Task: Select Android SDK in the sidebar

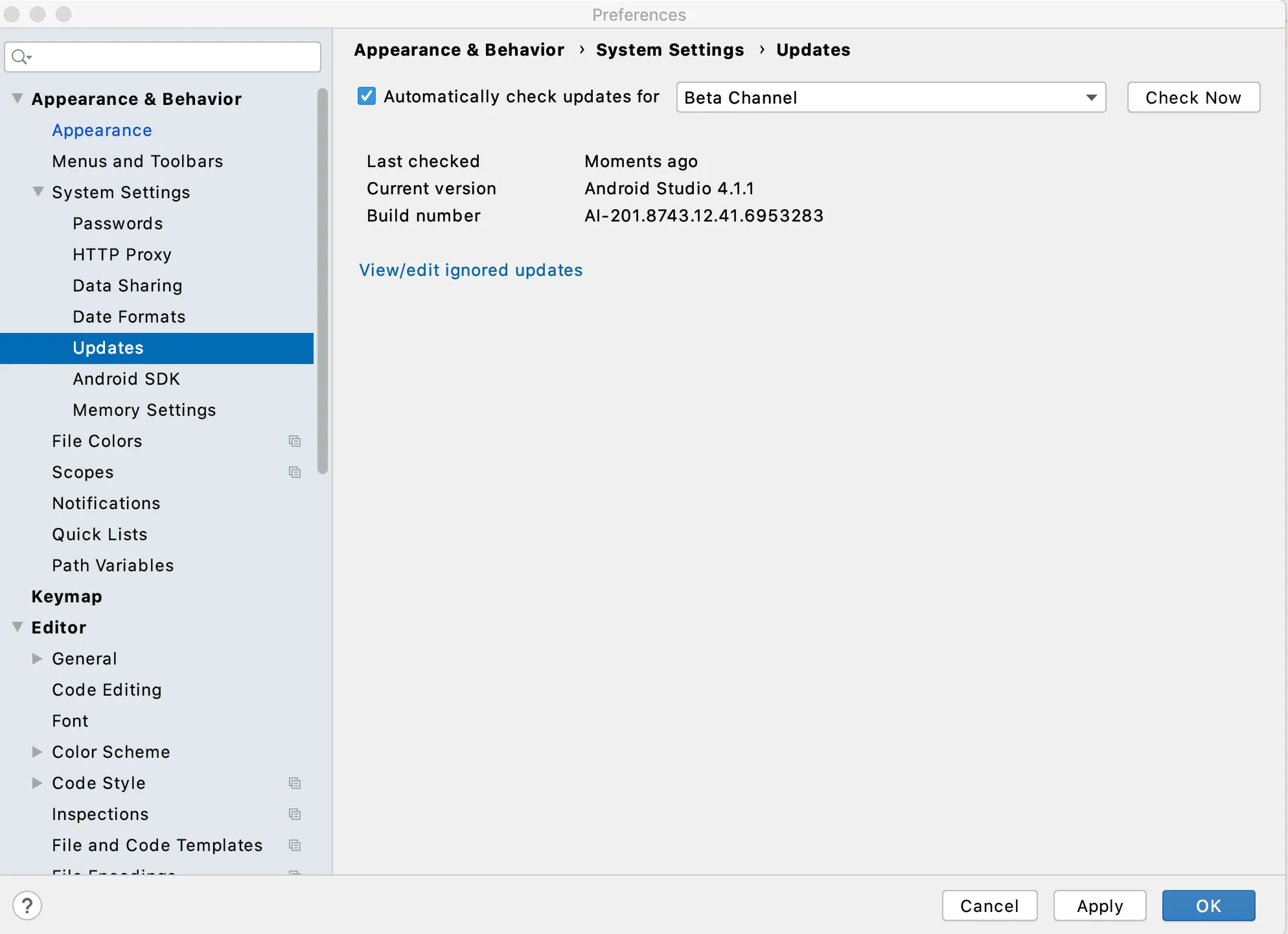Action: point(126,379)
